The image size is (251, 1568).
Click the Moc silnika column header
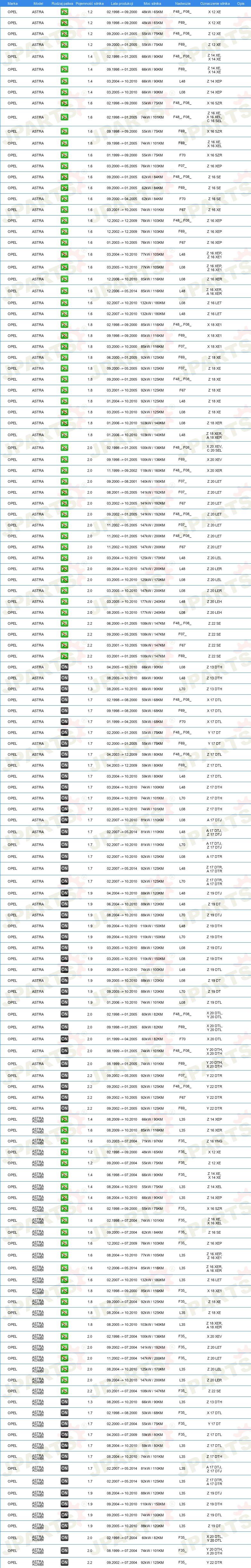(x=152, y=3)
